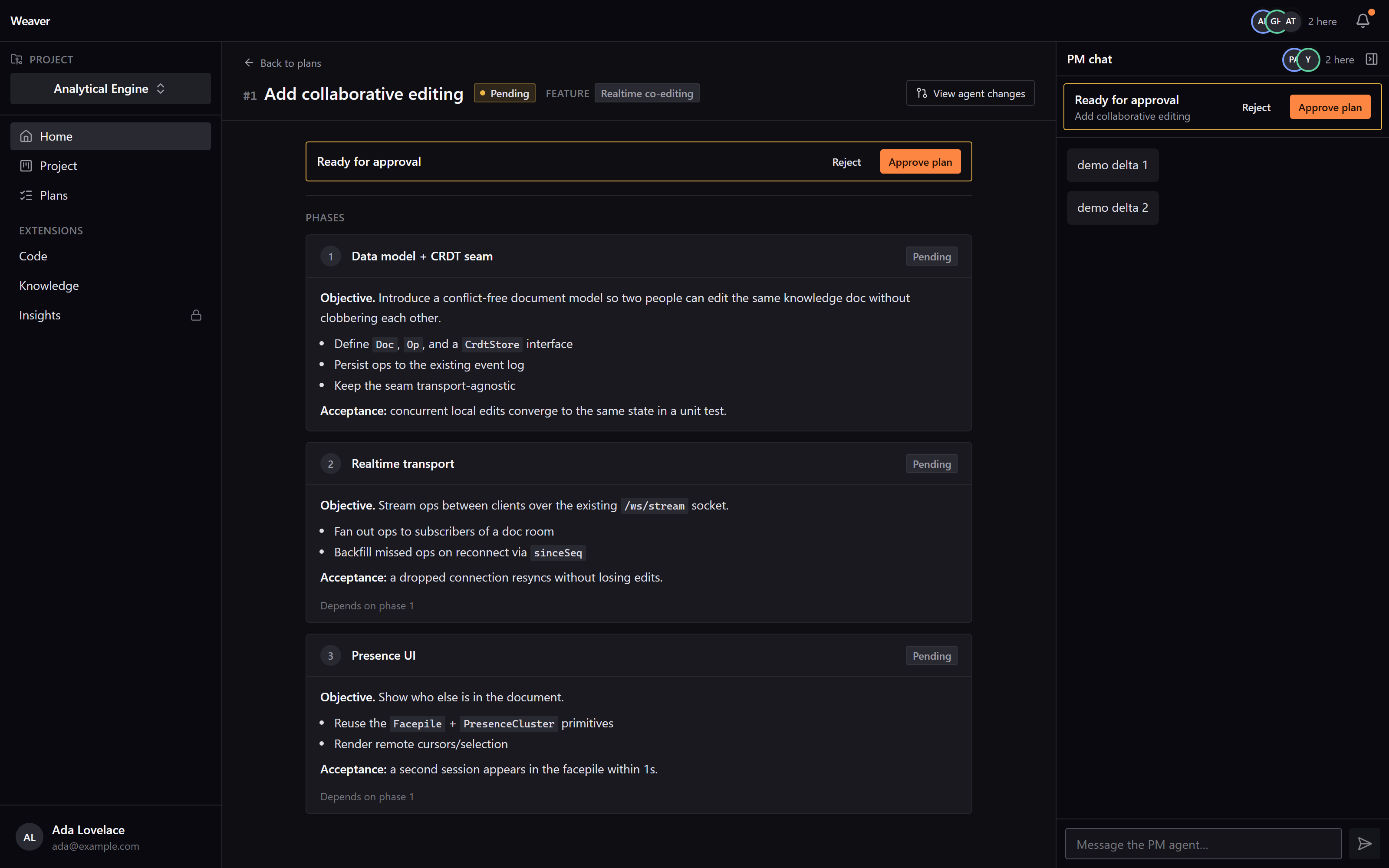Click Render remote cursors/selection bullet
The image size is (1389, 868).
coord(421,745)
